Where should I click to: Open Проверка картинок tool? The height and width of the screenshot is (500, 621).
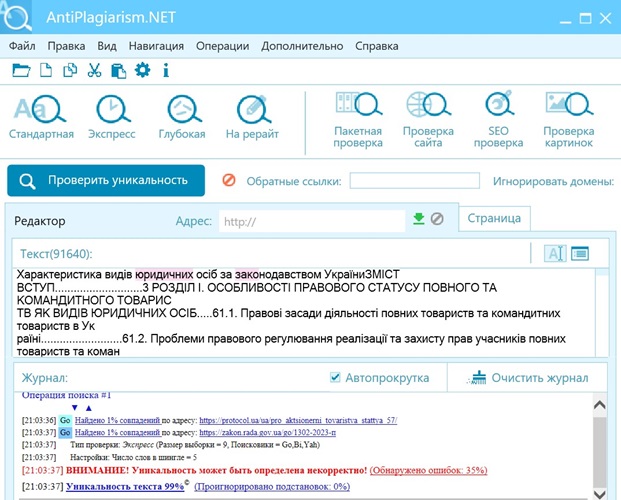coord(569,120)
